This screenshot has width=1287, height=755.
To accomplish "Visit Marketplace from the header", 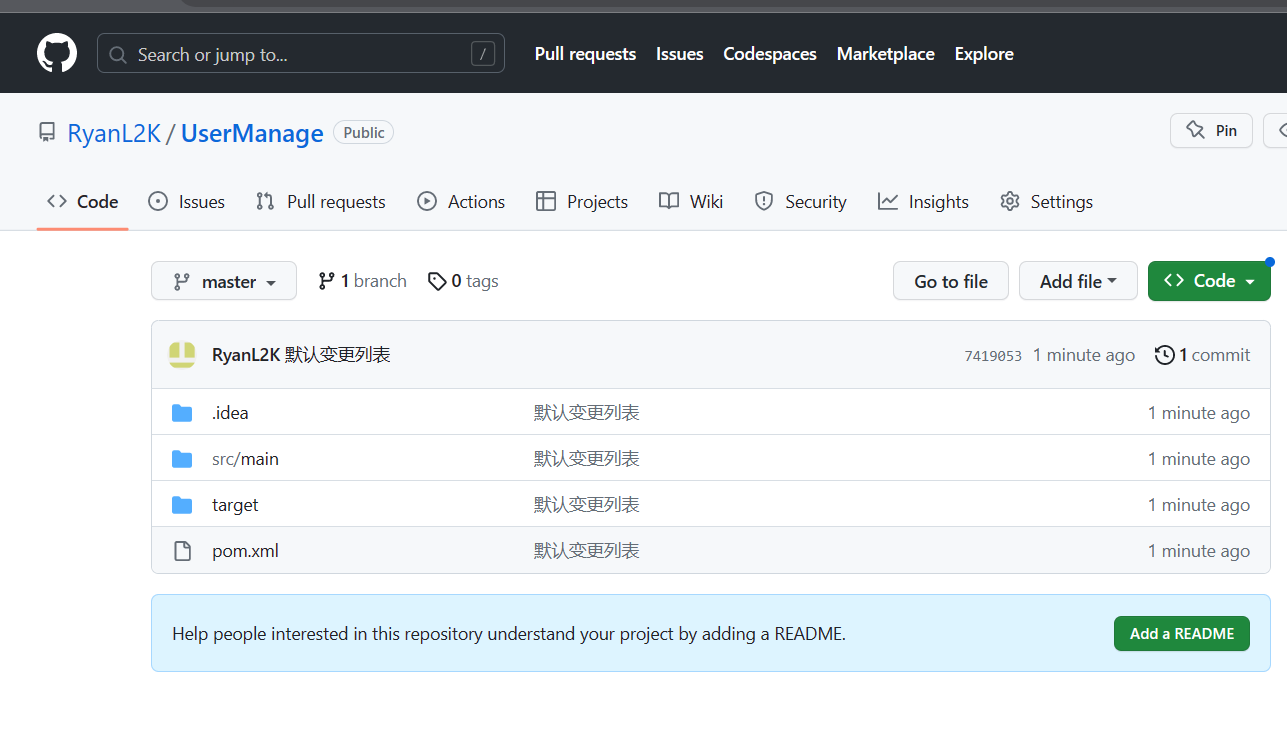I will click(x=886, y=54).
